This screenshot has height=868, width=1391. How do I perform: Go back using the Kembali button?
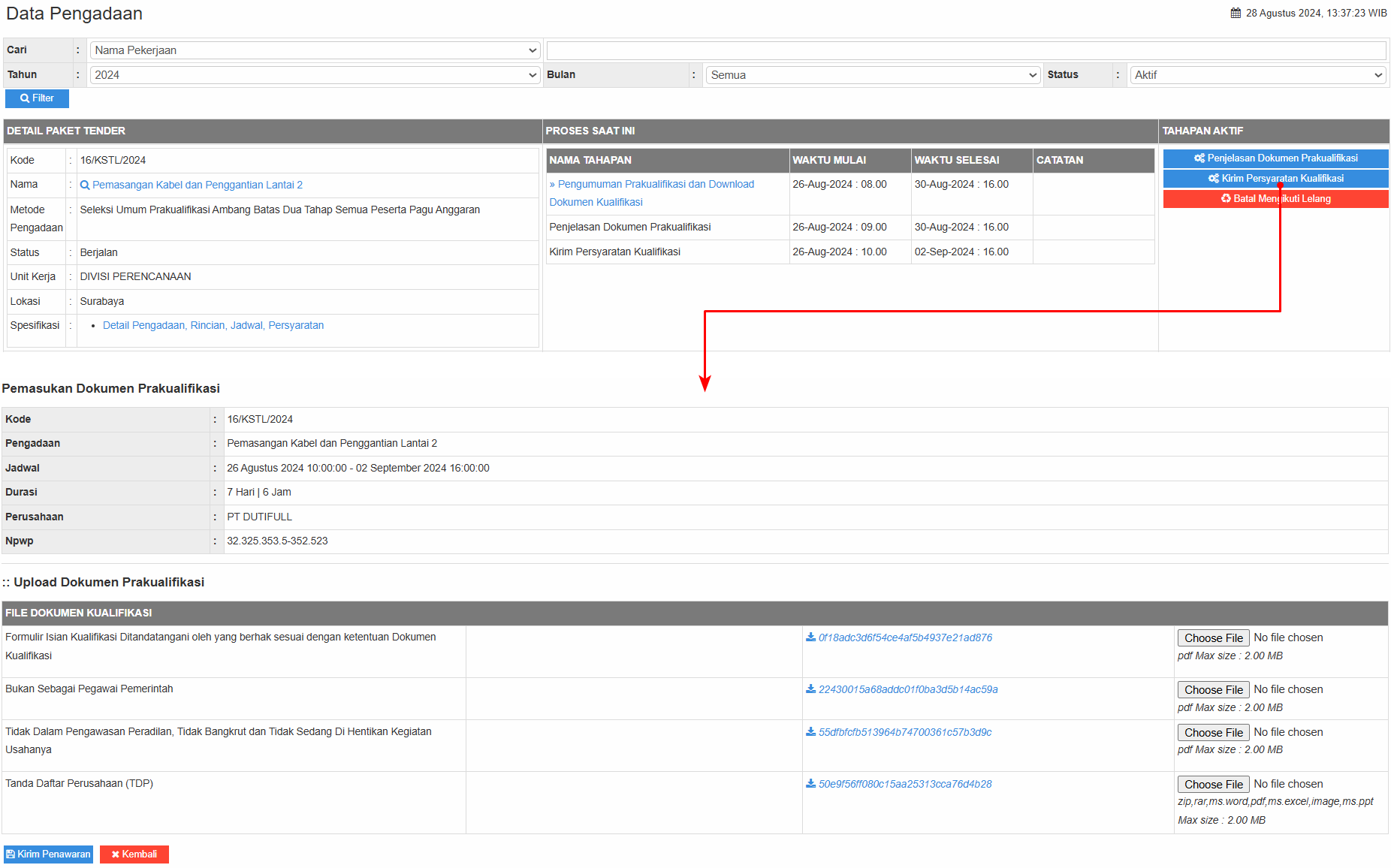pyautogui.click(x=134, y=854)
